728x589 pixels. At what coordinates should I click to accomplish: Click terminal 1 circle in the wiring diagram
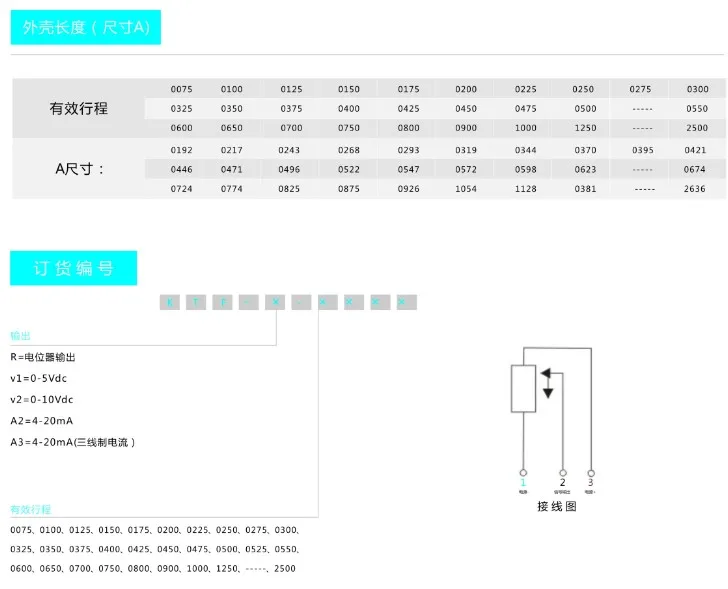click(523, 473)
